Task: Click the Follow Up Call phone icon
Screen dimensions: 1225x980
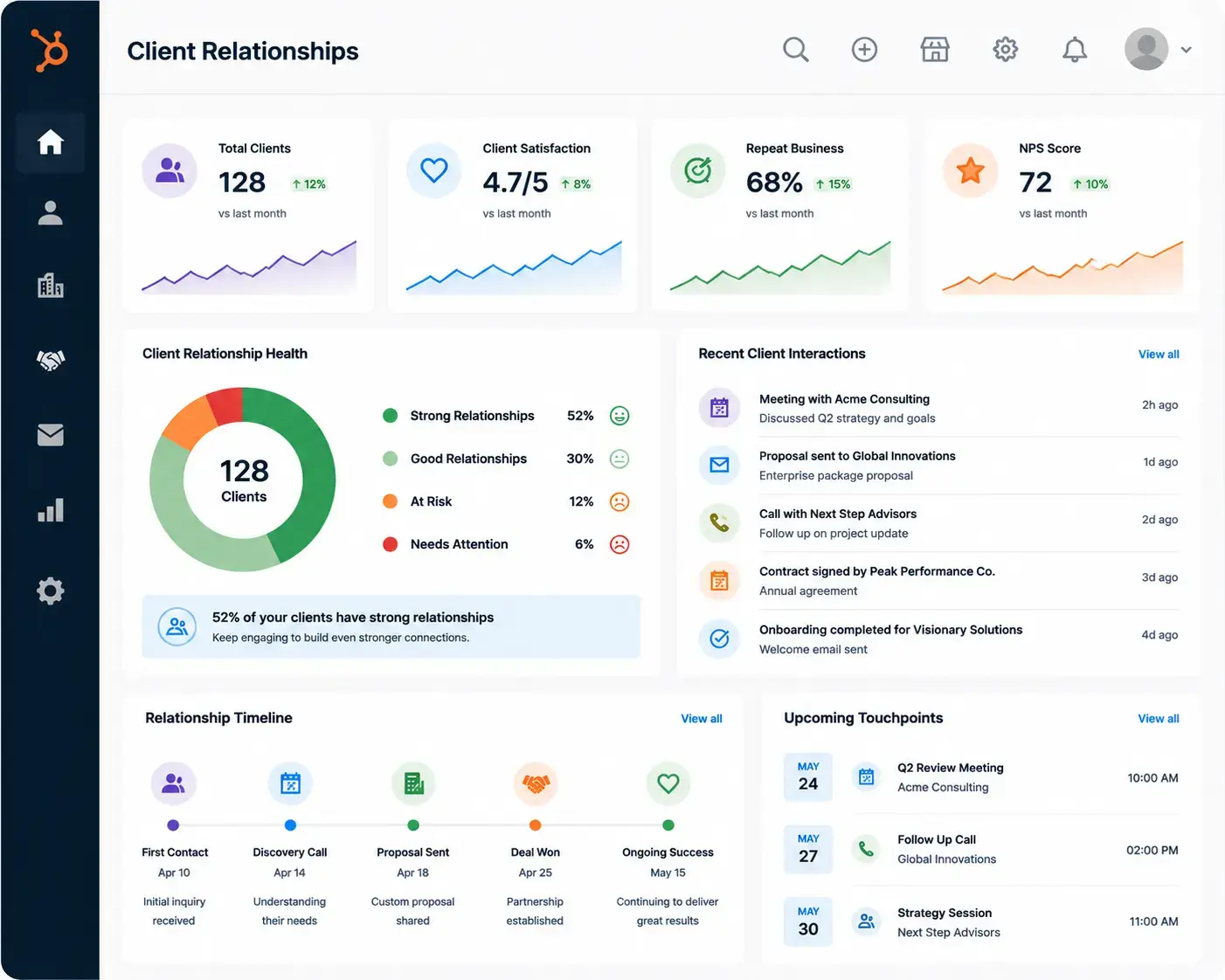Action: (x=866, y=849)
